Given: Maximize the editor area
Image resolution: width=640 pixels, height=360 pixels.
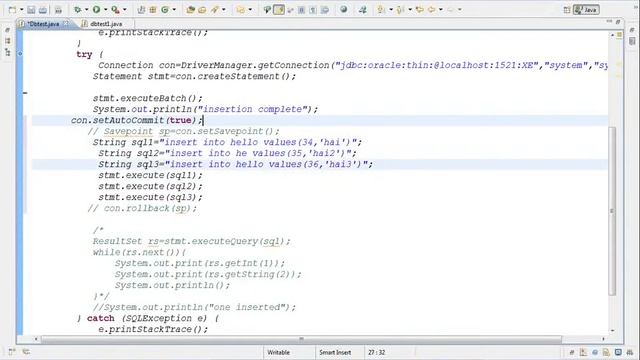Looking at the screenshot, I should coord(618,22).
